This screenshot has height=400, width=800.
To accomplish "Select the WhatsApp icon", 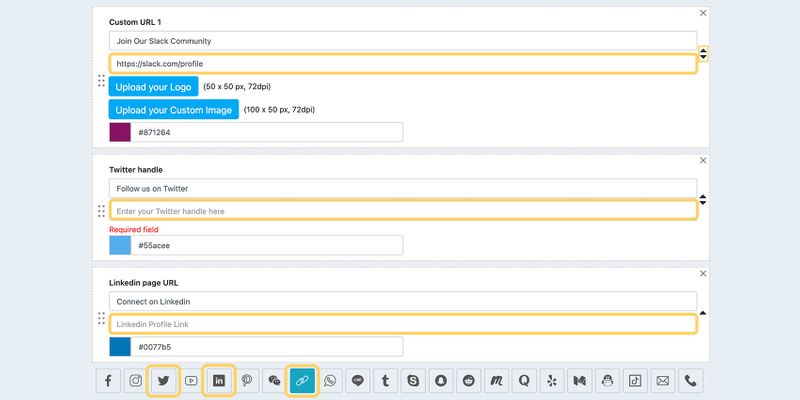I will point(330,380).
